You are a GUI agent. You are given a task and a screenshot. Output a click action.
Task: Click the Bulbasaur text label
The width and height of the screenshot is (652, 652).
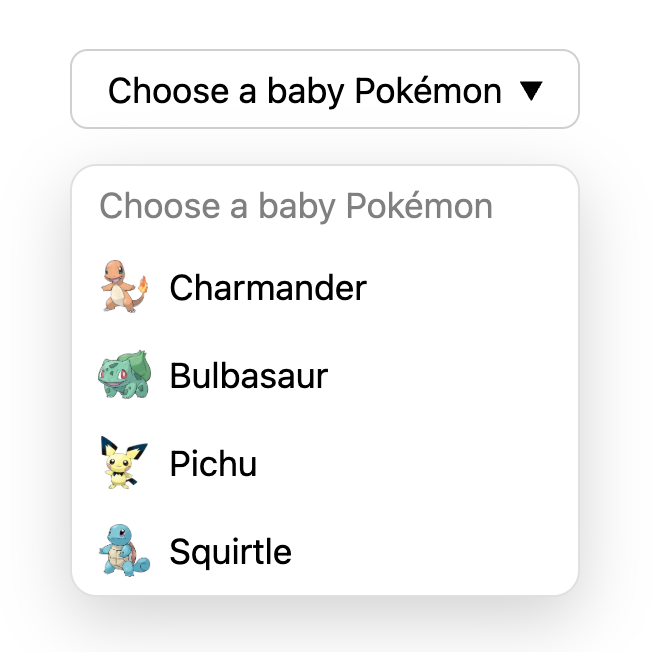pyautogui.click(x=249, y=376)
